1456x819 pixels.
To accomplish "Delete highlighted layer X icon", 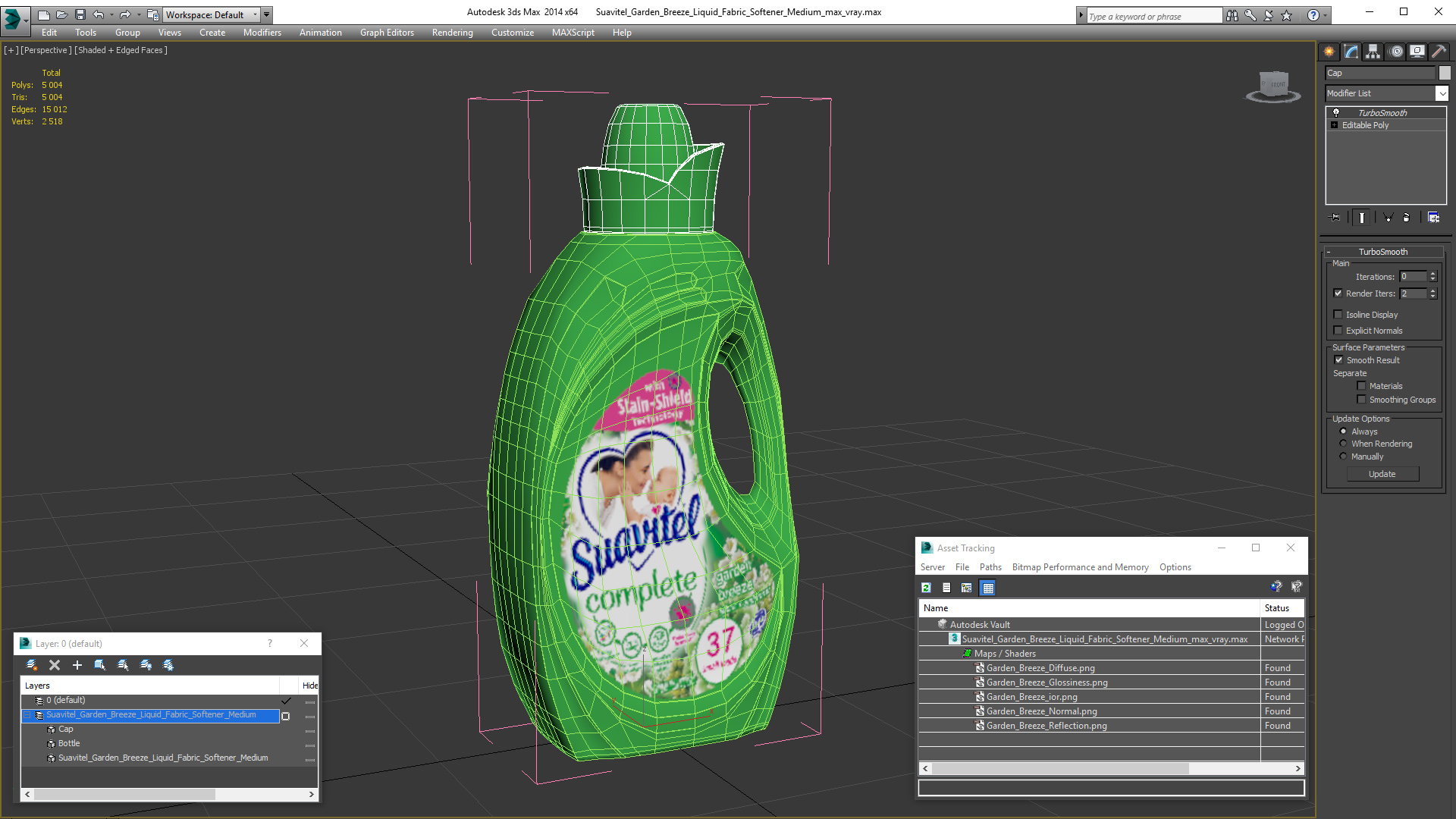I will coord(55,665).
